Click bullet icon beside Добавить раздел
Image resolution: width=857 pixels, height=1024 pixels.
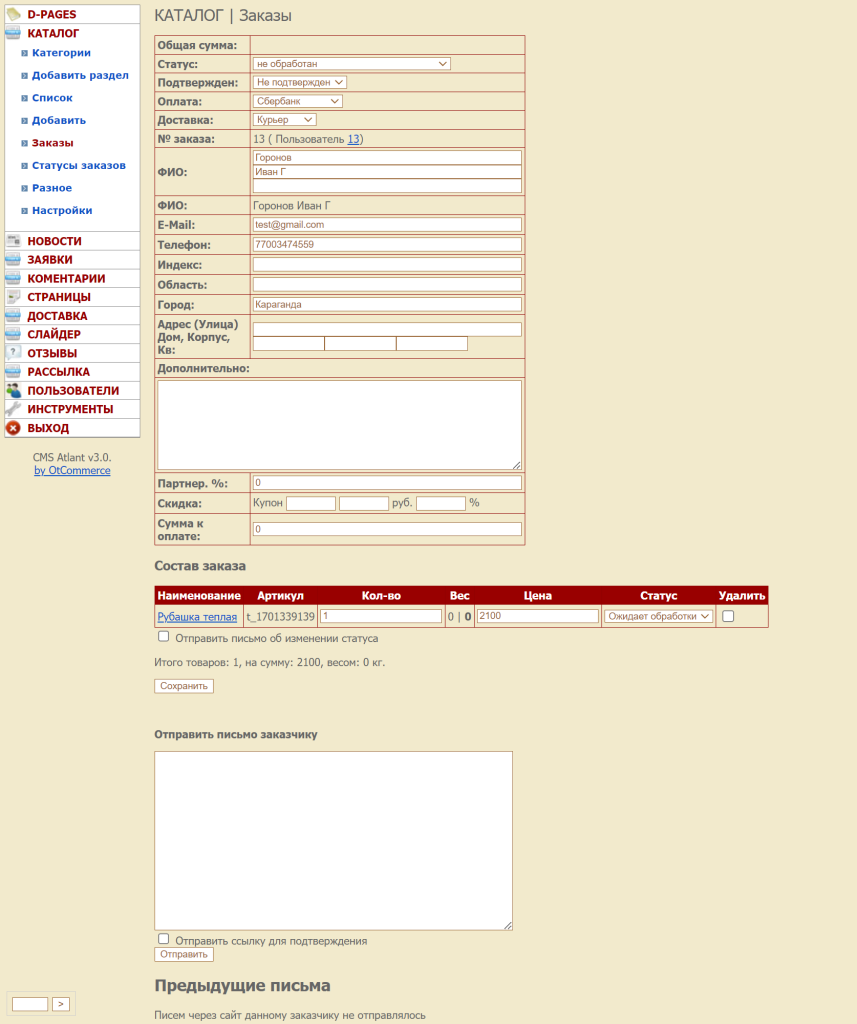click(x=24, y=76)
